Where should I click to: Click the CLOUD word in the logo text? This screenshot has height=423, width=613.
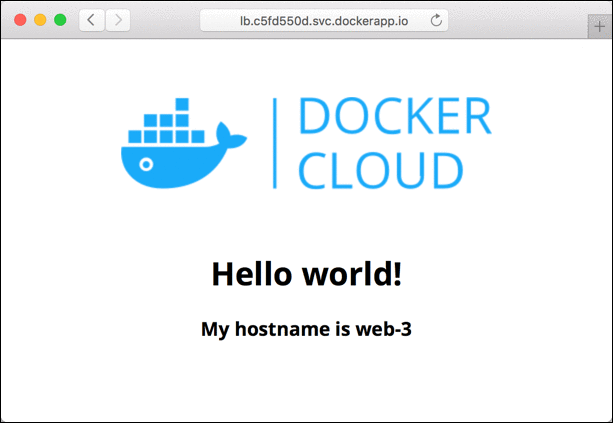pos(381,169)
